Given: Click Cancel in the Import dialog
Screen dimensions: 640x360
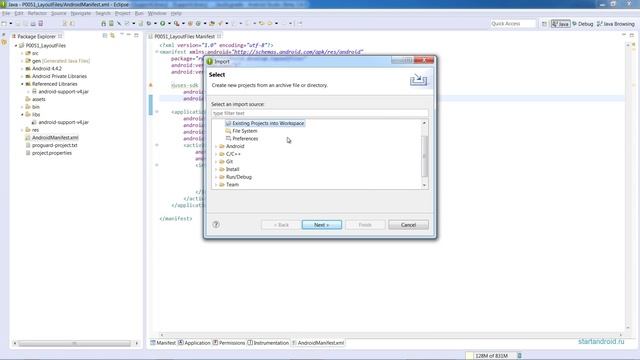Looking at the screenshot, I should coord(408,225).
